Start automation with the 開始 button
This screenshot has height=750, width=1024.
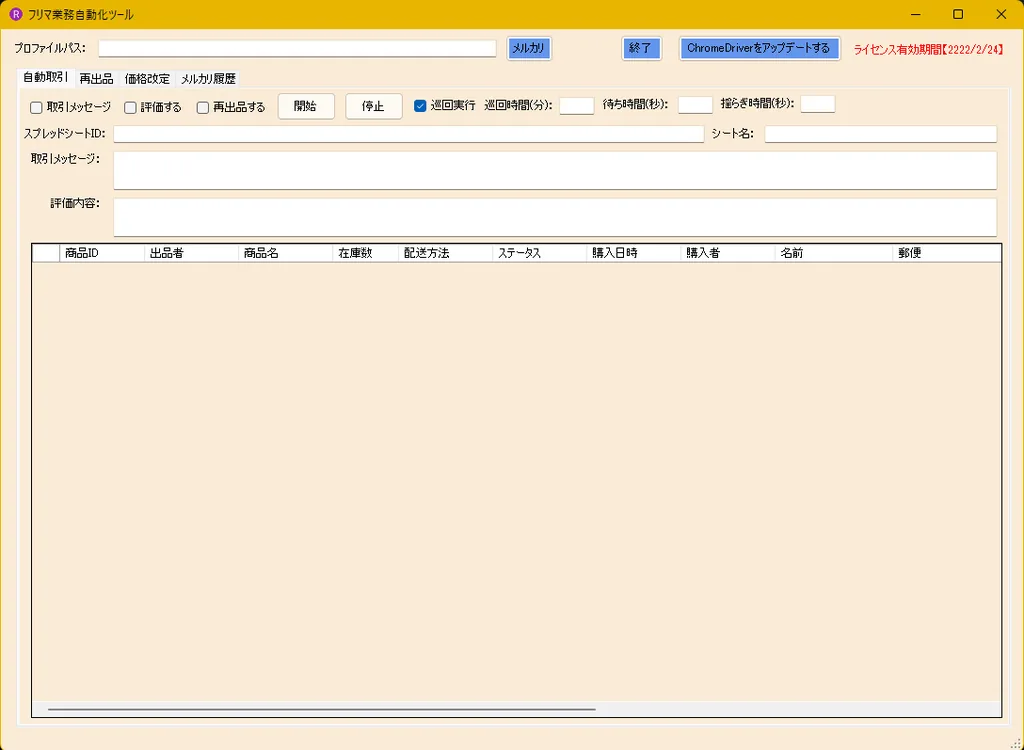306,106
